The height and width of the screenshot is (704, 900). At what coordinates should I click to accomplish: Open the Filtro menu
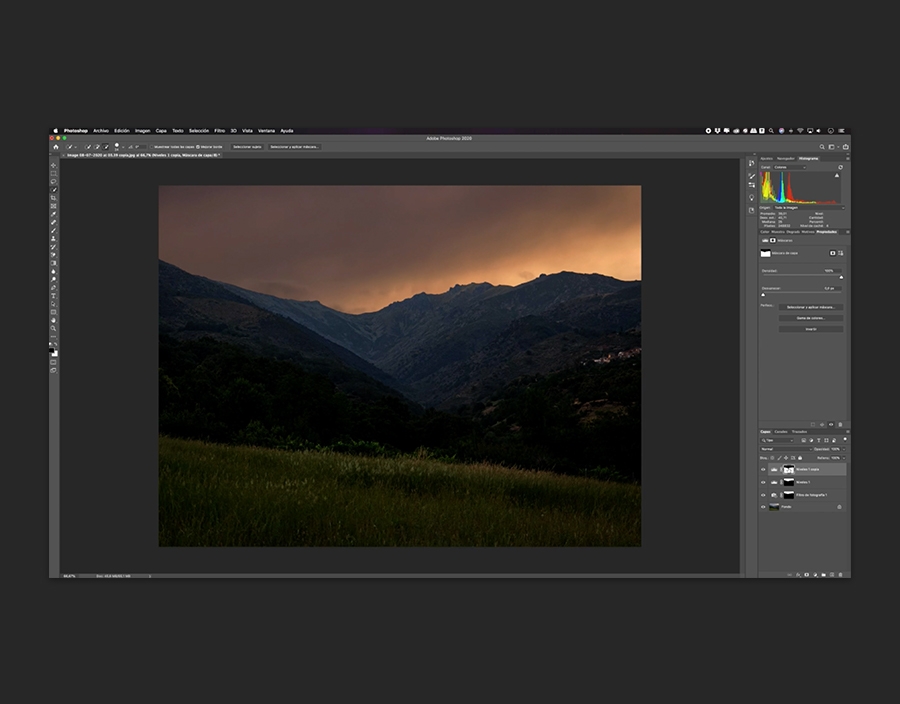click(219, 130)
